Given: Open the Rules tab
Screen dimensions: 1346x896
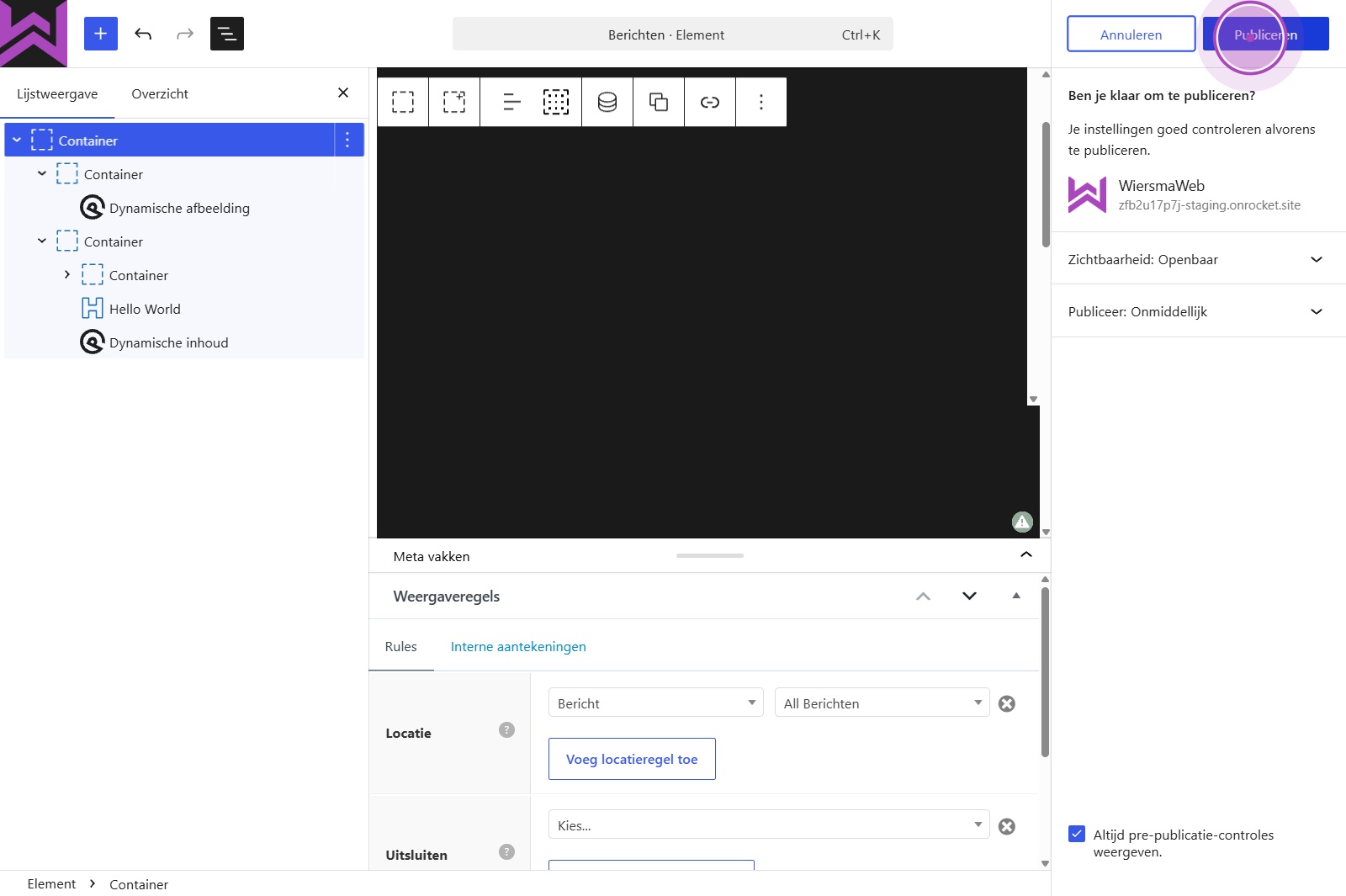Looking at the screenshot, I should pyautogui.click(x=401, y=646).
